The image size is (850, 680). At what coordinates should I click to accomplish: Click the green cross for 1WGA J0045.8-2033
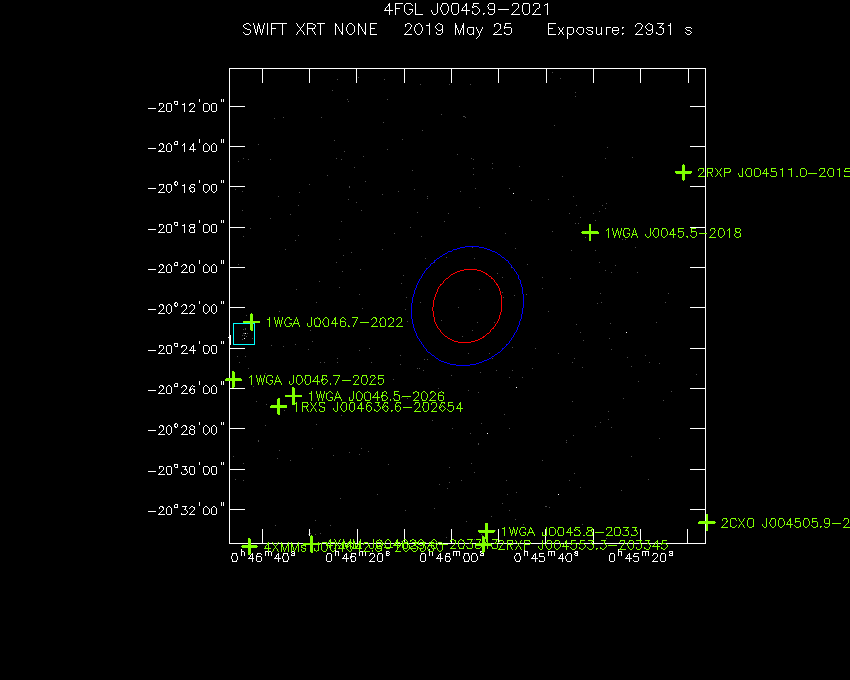click(x=486, y=531)
